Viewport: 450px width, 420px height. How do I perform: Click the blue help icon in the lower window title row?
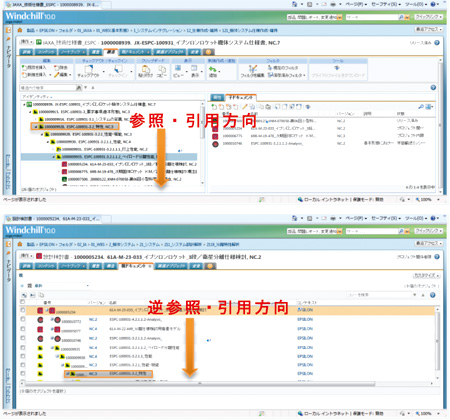tap(437, 257)
